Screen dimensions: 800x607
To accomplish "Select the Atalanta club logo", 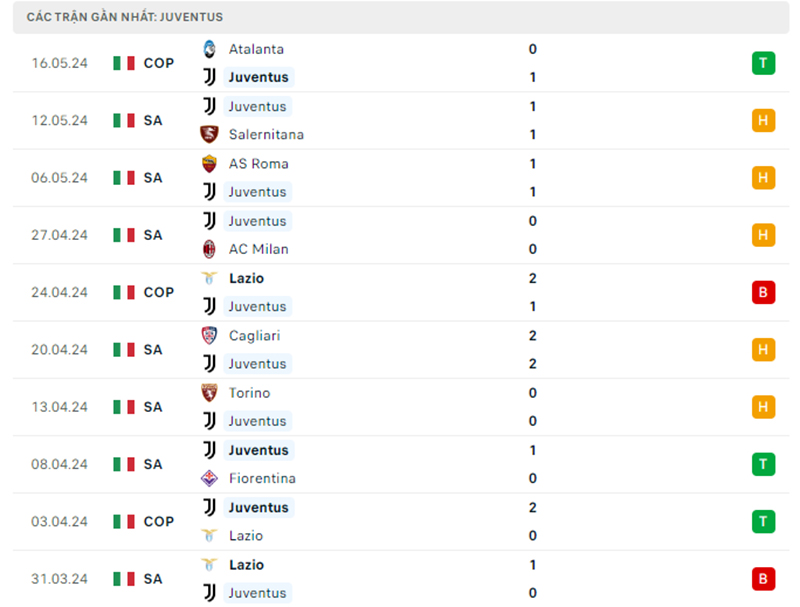I will click(x=211, y=47).
